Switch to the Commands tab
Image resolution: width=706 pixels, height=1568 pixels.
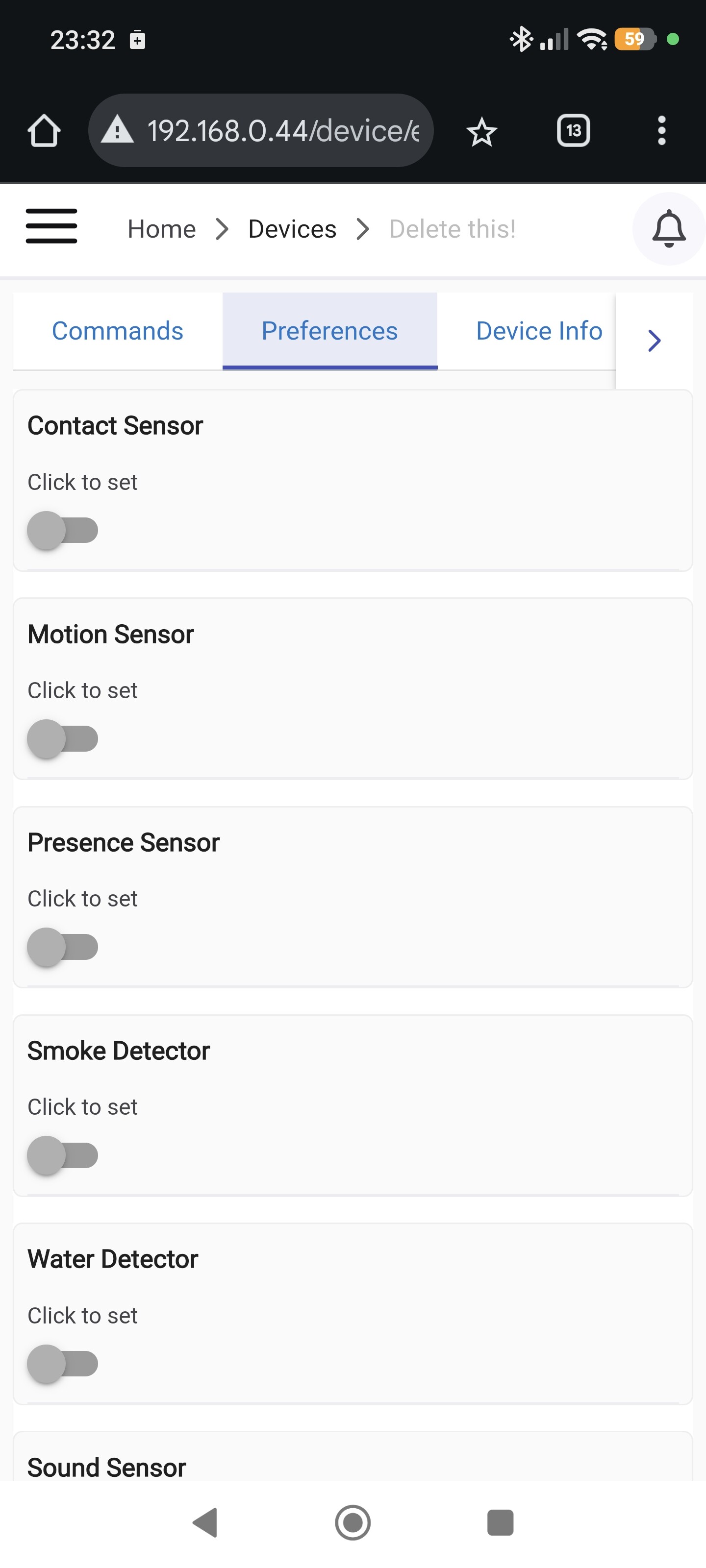pos(118,331)
